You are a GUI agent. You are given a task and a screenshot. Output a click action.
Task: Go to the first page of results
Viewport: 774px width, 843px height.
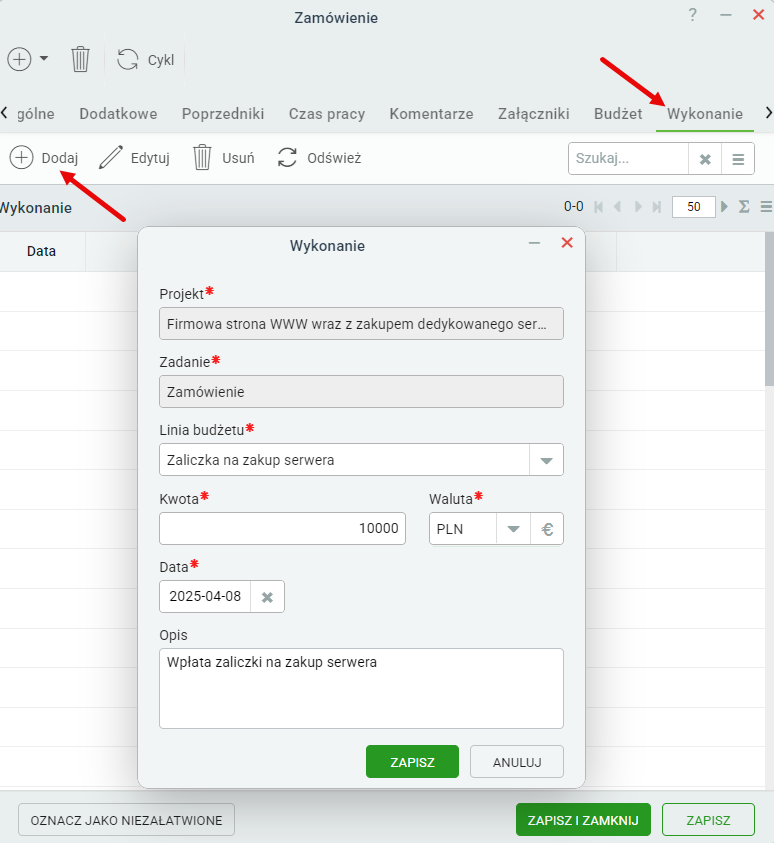pyautogui.click(x=598, y=207)
